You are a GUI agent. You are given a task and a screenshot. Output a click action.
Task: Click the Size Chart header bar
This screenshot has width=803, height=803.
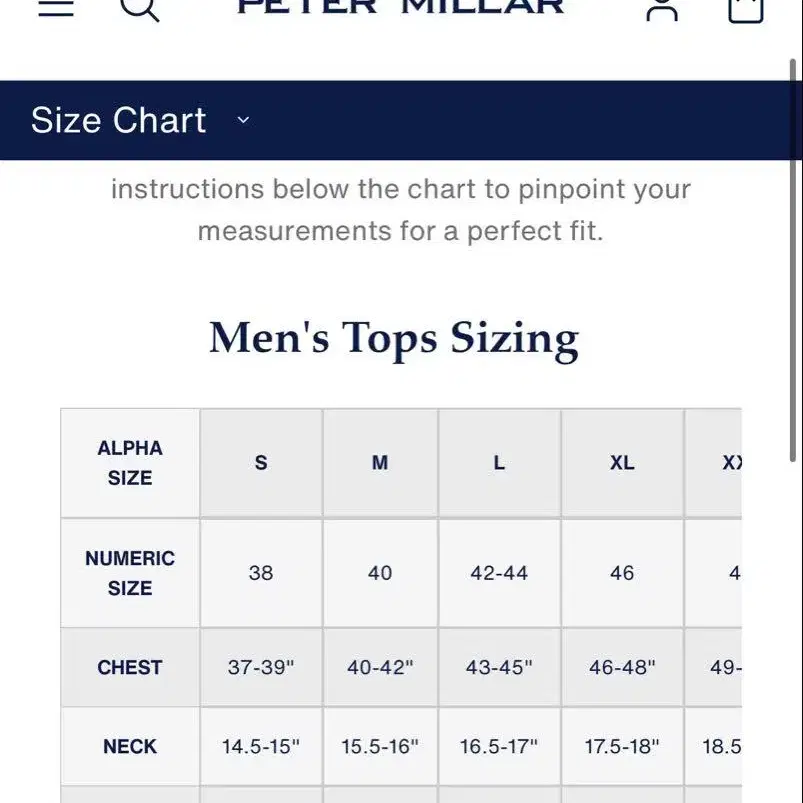[x=394, y=120]
